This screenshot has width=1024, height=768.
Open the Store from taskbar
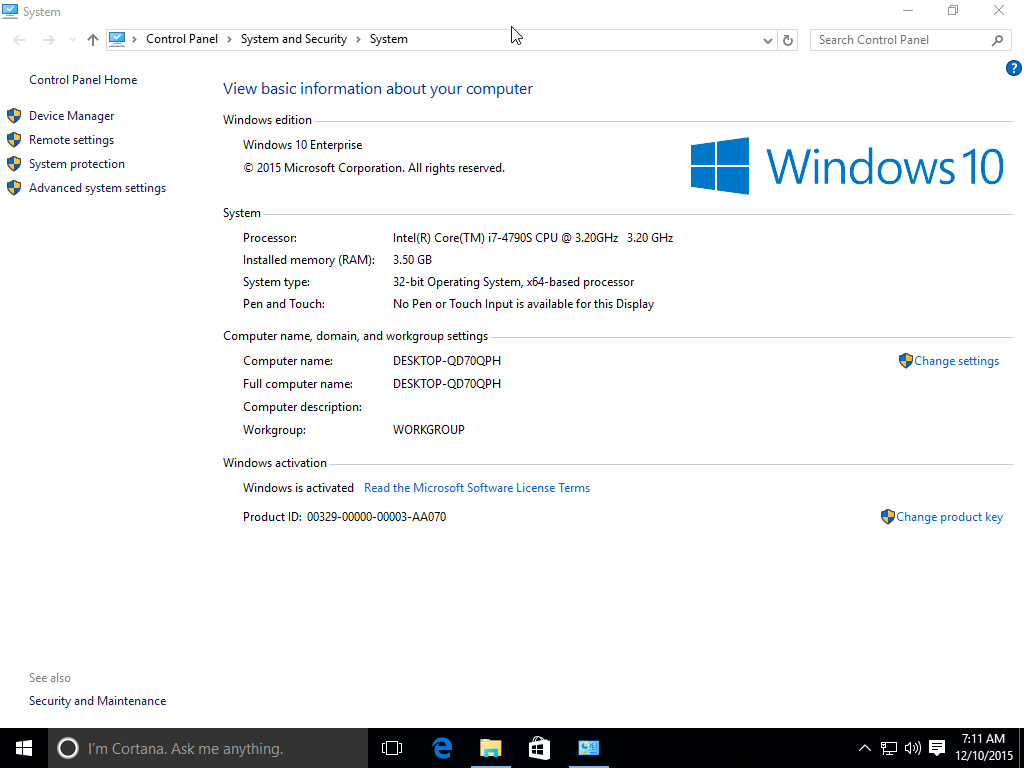539,748
